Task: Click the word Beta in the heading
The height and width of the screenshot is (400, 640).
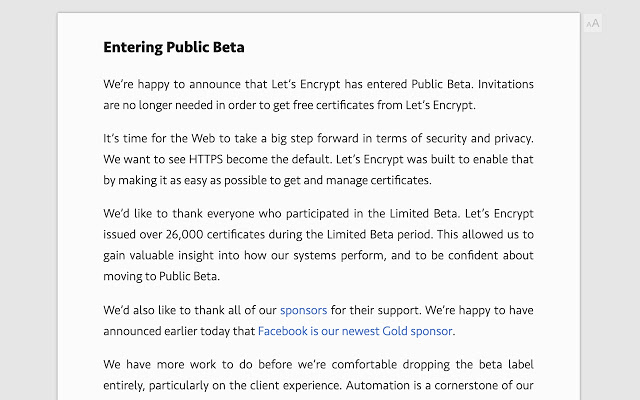Action: 229,47
